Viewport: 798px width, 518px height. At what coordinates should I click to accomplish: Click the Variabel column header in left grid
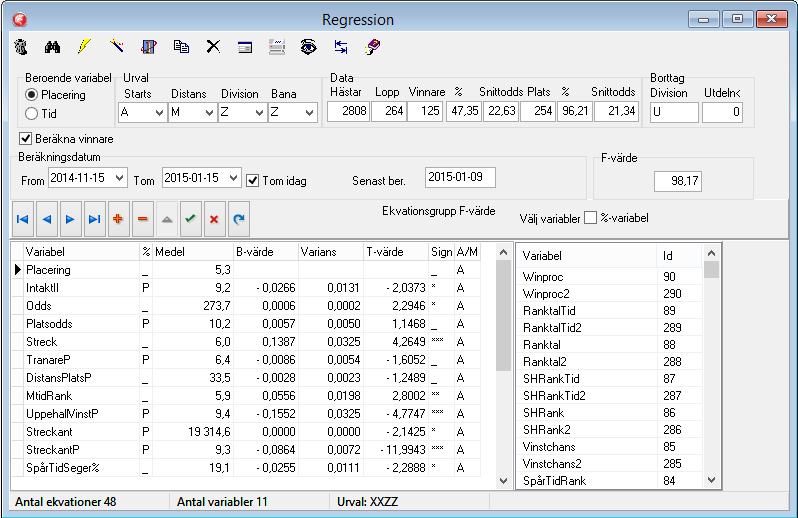pyautogui.click(x=81, y=252)
